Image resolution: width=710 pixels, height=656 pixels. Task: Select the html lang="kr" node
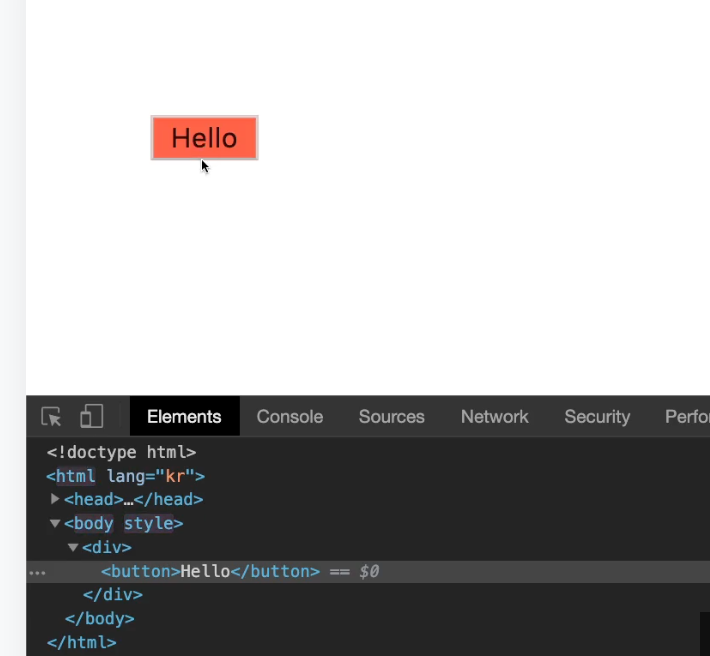click(125, 476)
